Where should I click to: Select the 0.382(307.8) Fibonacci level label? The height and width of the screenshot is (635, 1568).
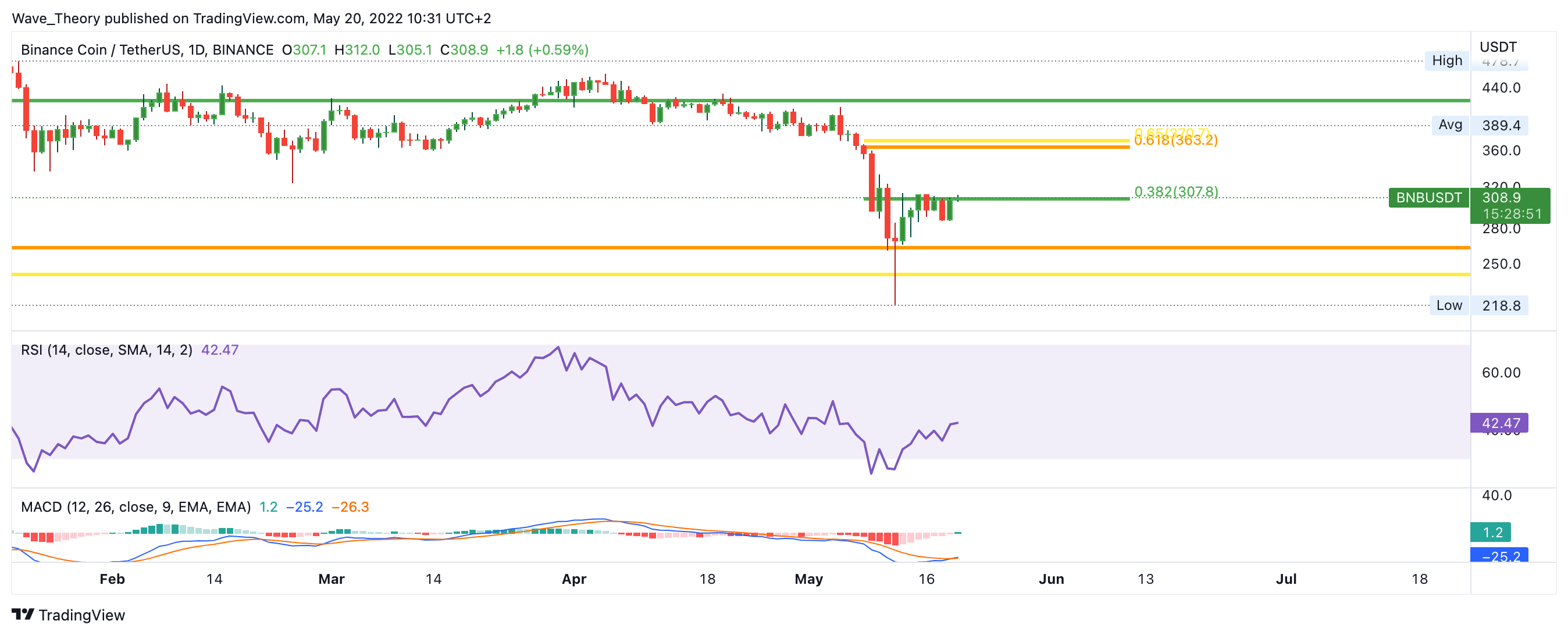[x=1175, y=192]
